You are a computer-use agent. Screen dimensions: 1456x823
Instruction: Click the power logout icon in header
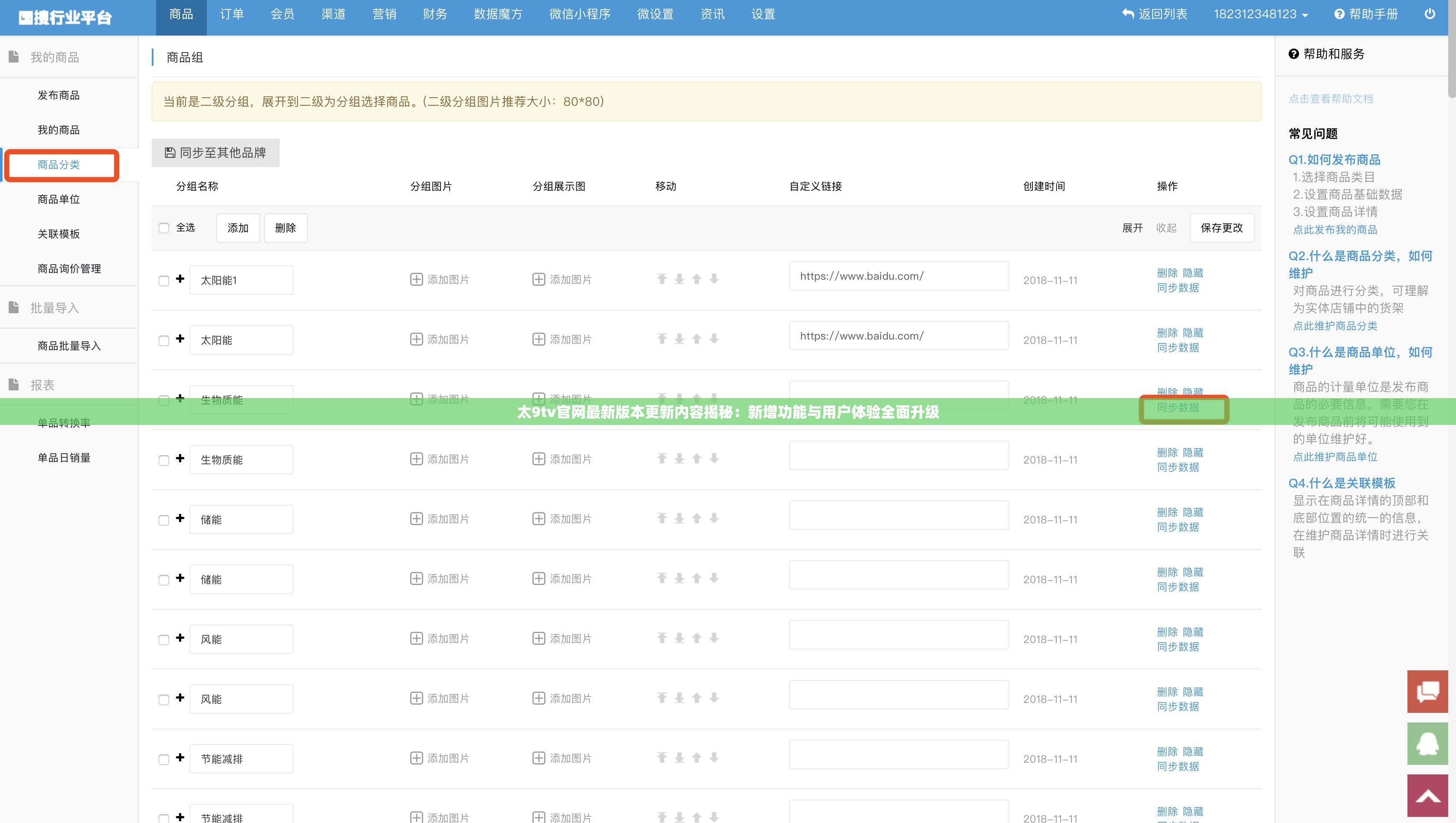point(1430,14)
